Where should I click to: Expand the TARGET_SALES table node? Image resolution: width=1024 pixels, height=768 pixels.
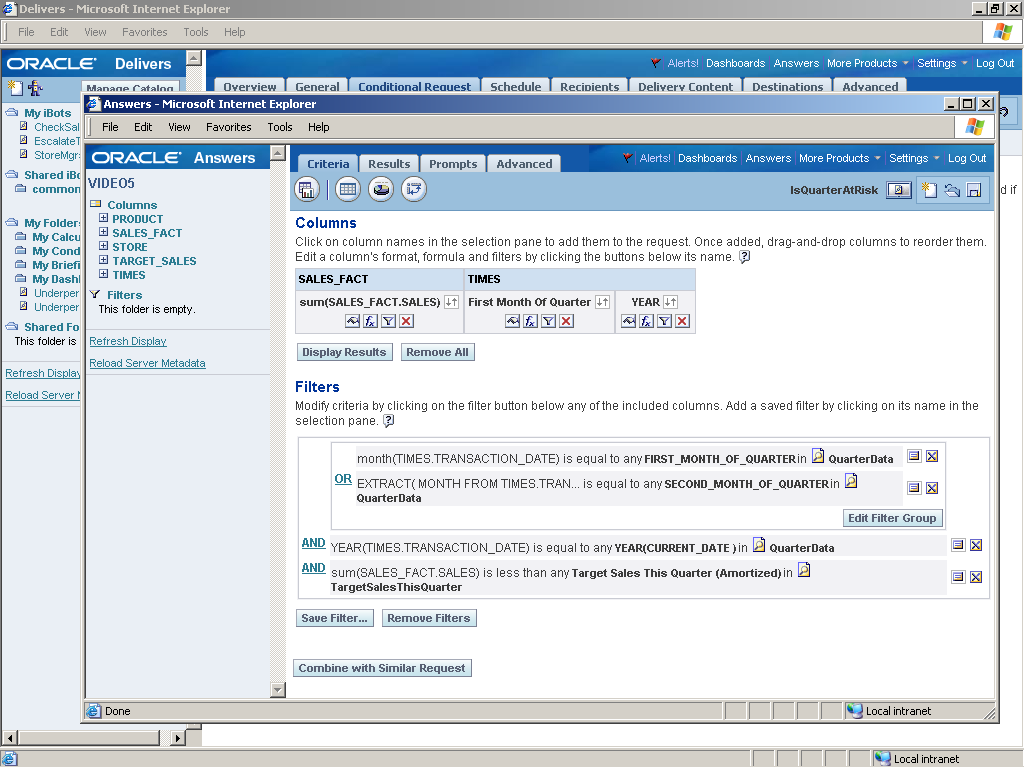click(x=103, y=260)
